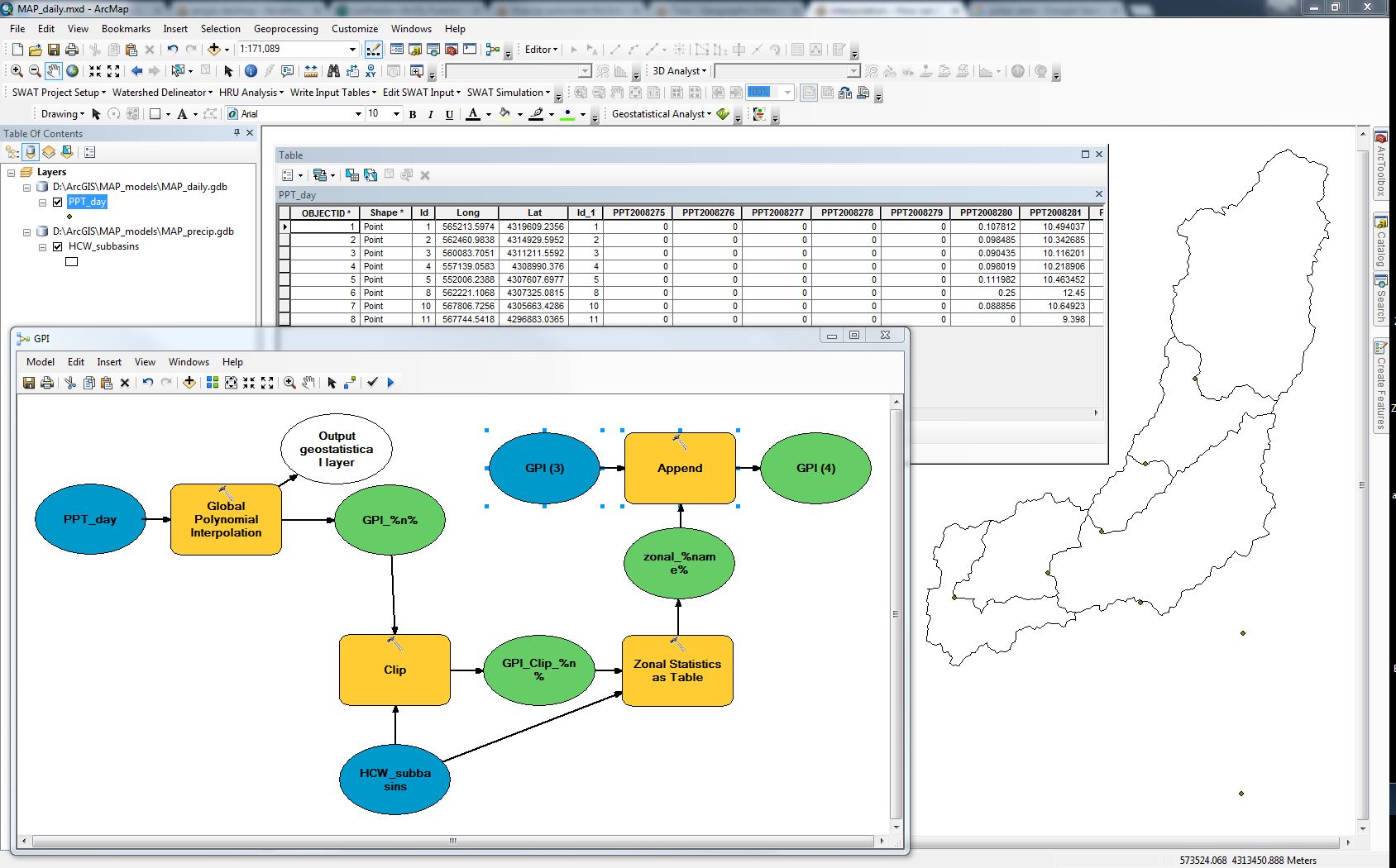Collapse the Layers tree node

click(x=12, y=173)
